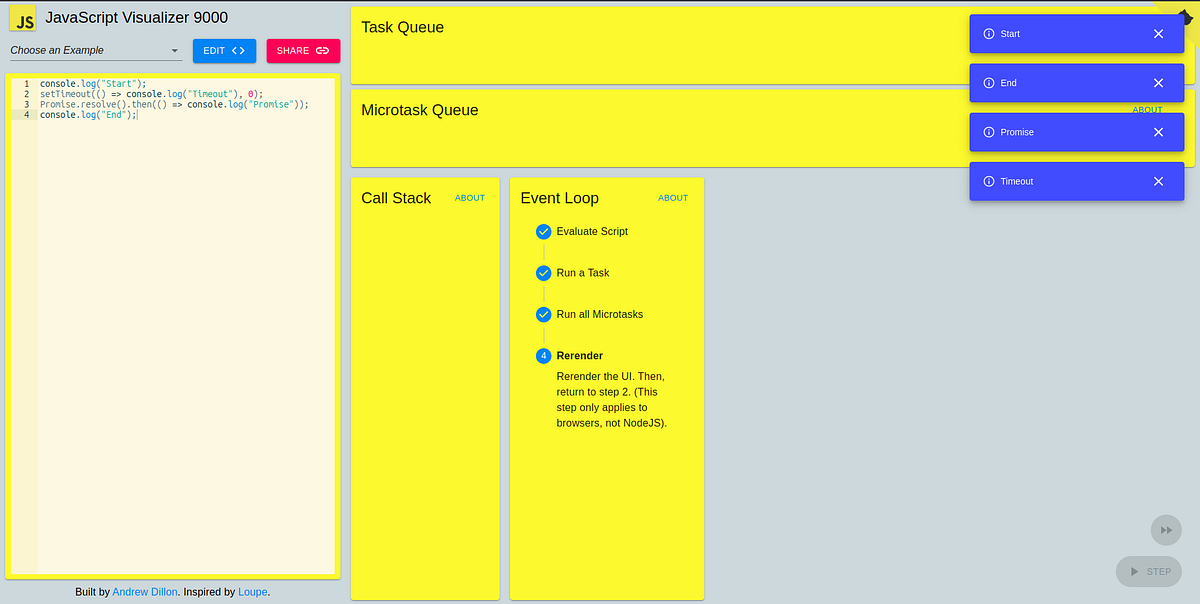Viewport: 1200px width, 604px height.
Task: Click the step 4 Rerender circle
Action: point(544,356)
